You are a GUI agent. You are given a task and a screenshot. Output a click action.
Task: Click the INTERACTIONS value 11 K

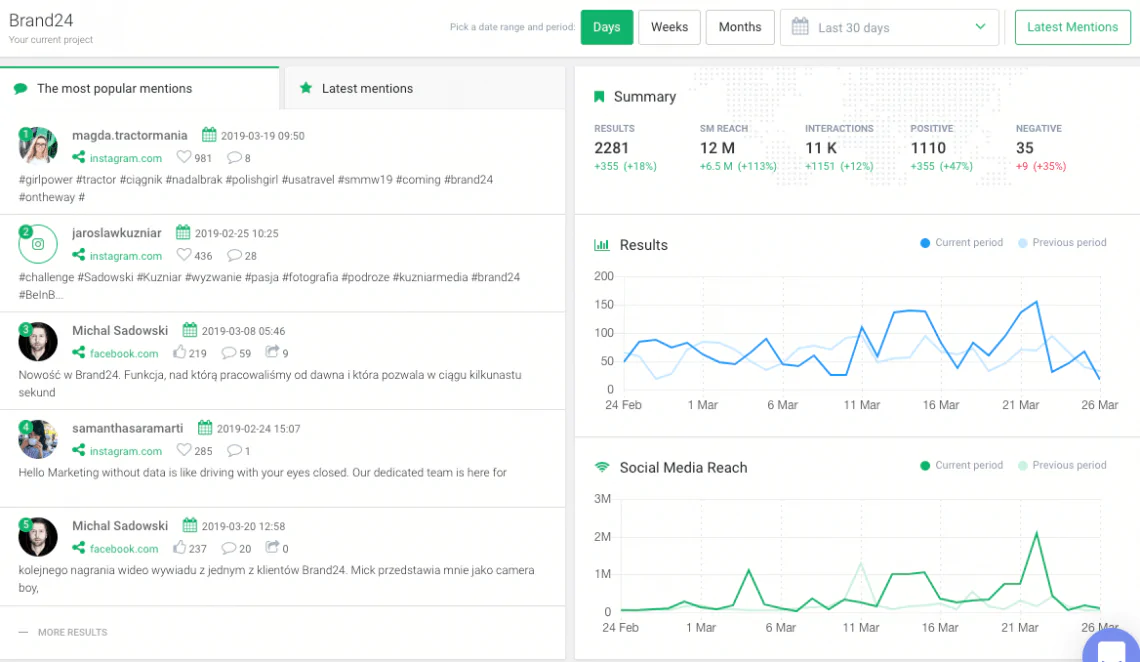[822, 148]
